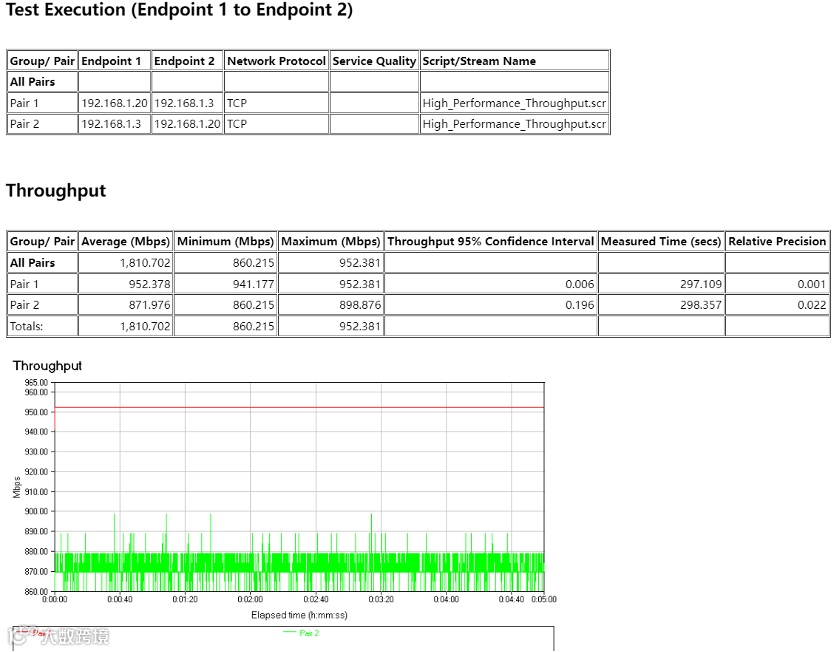Click the 900.00 y-axis tick label
The image size is (832, 652).
[36, 511]
